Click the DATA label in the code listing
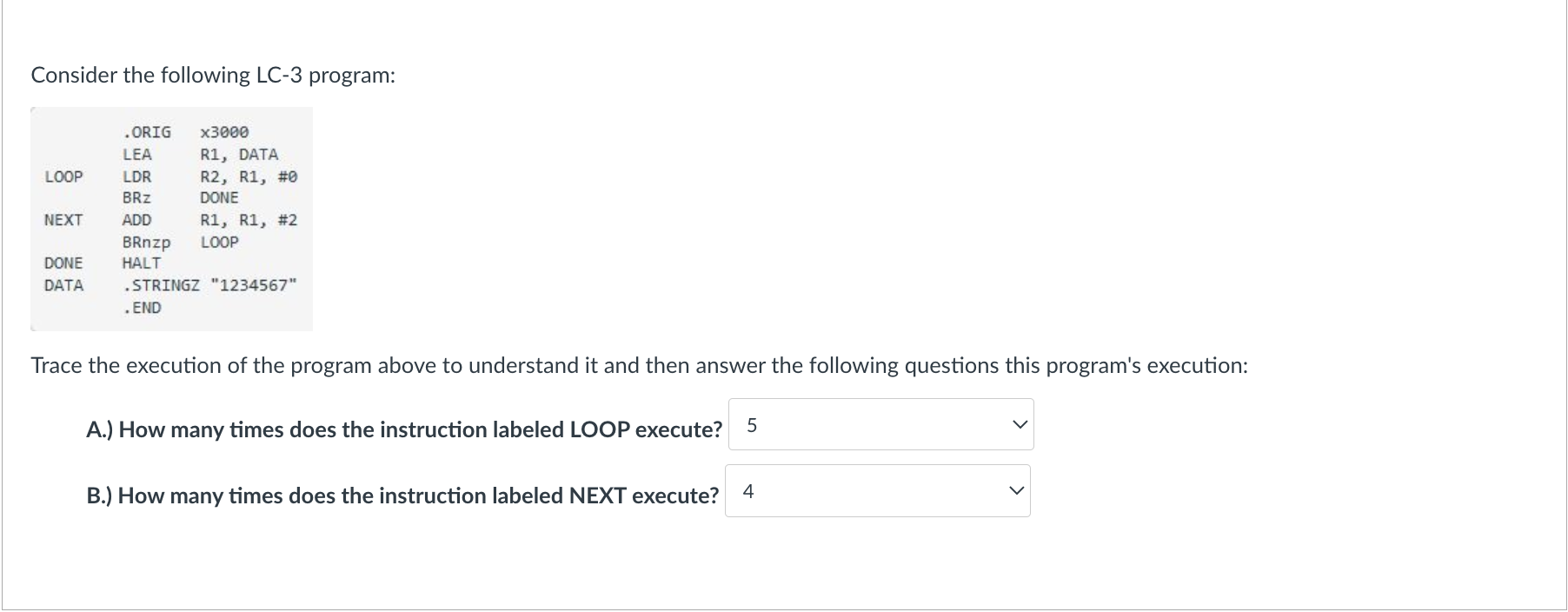This screenshot has width=1568, height=612. (63, 285)
